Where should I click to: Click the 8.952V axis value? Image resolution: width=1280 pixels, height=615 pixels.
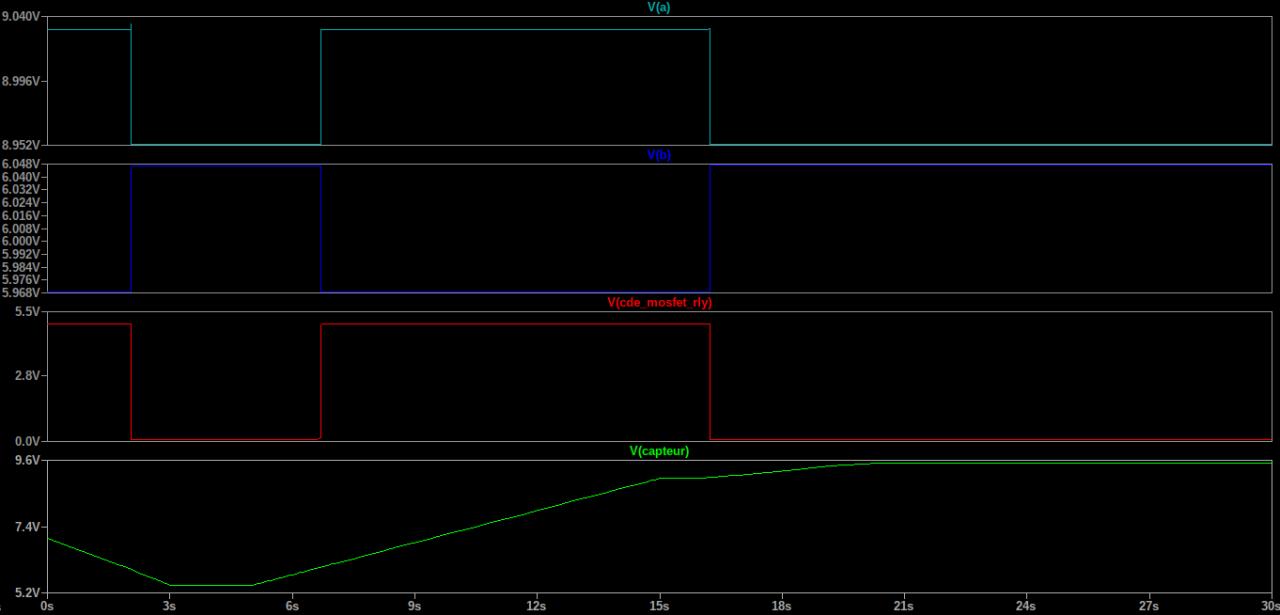pyautogui.click(x=20, y=144)
